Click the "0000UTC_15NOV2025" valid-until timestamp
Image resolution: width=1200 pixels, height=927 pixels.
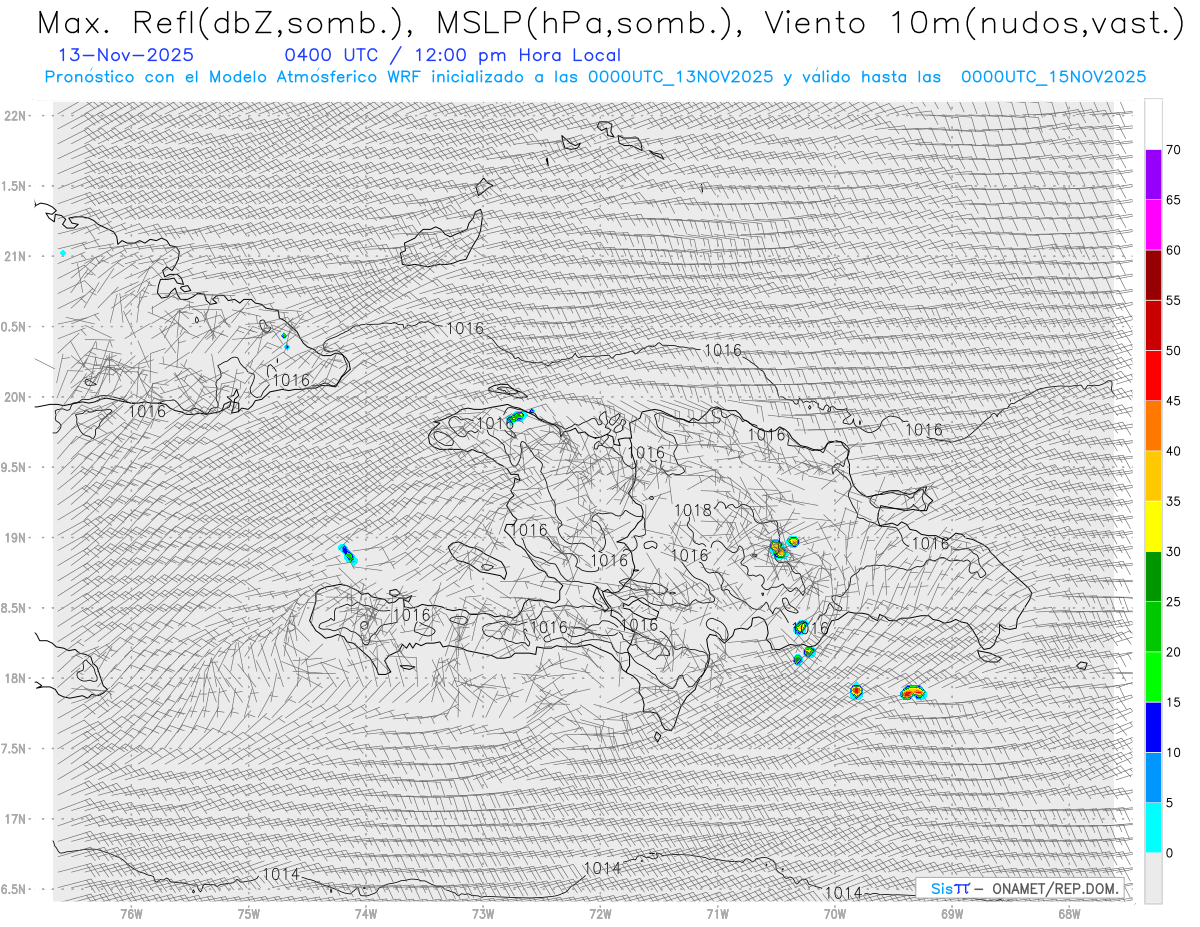pyautogui.click(x=1053, y=77)
